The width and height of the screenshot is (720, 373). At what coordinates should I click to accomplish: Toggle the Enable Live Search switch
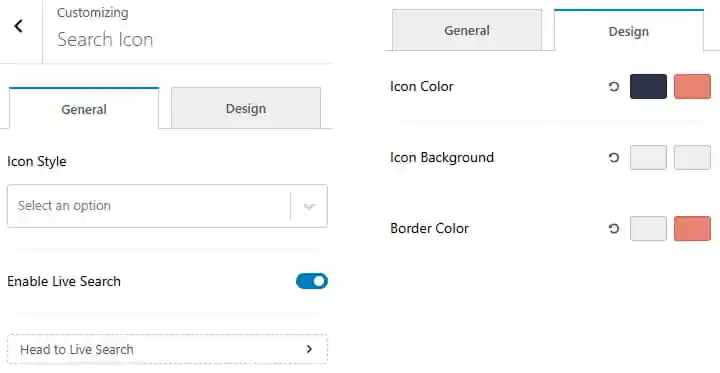tap(312, 281)
